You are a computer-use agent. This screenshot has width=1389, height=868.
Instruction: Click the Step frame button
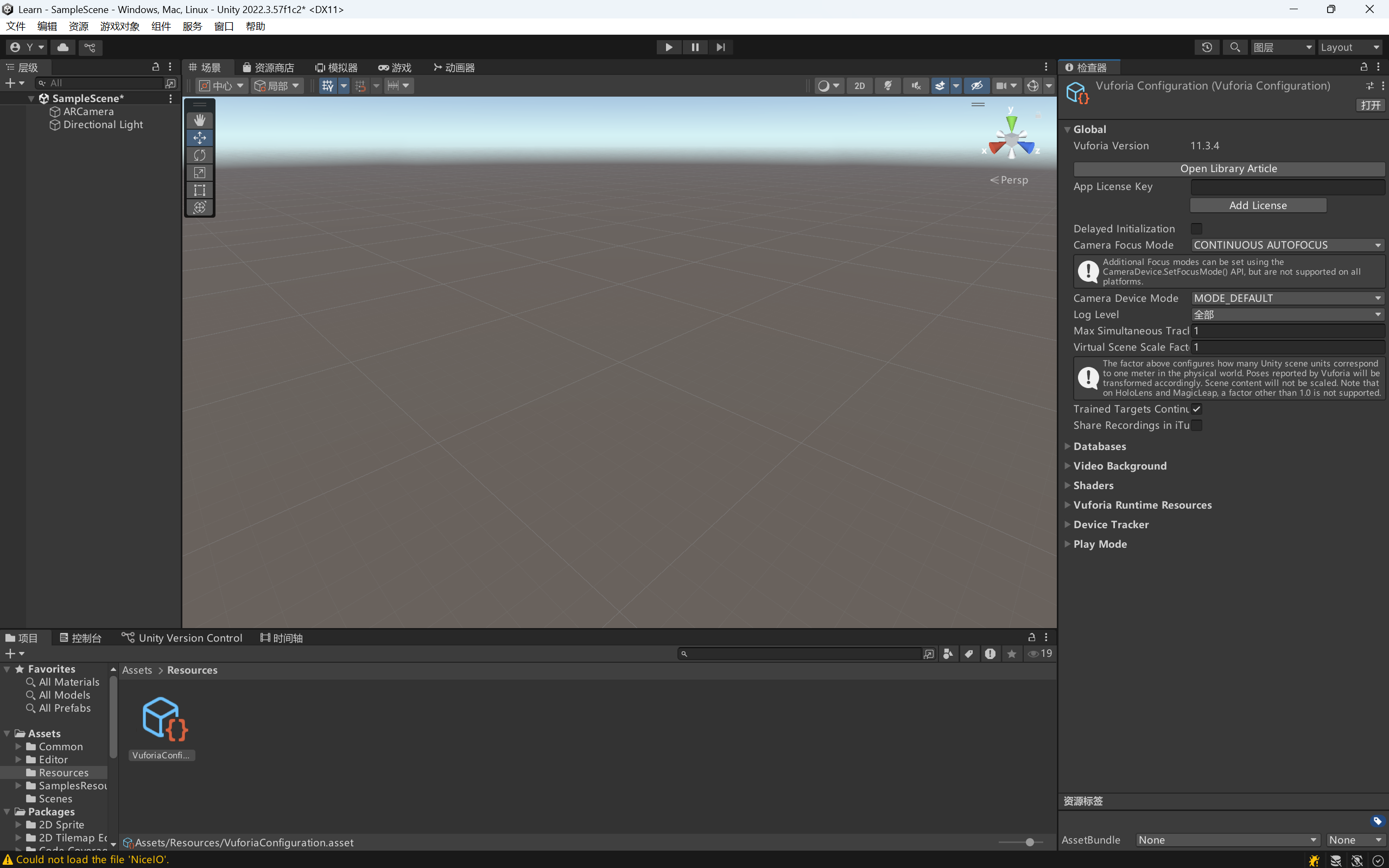720,47
